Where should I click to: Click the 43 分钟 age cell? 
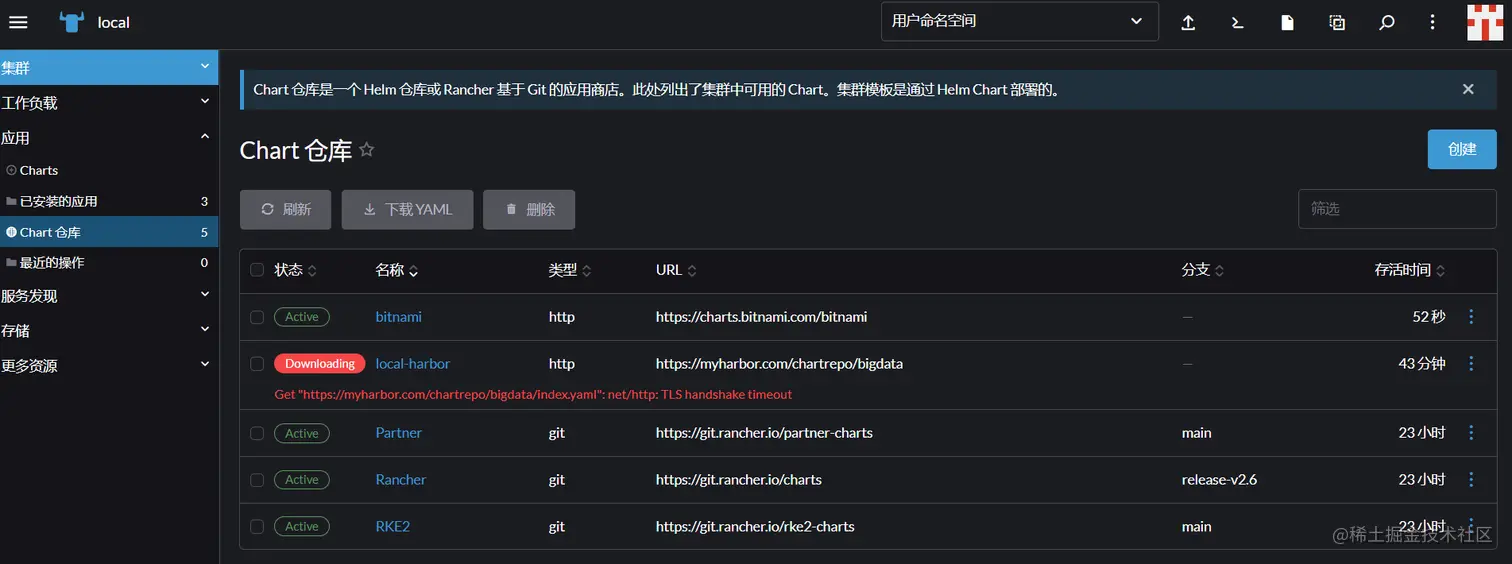[1422, 364]
